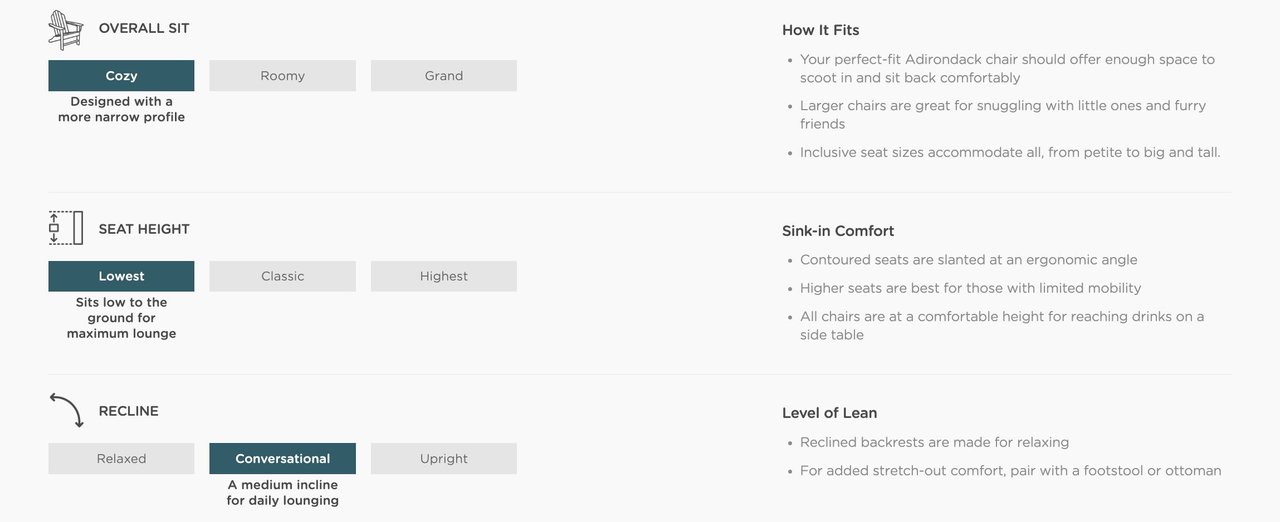Click the How It Fits heading
The image size is (1280, 522).
[x=820, y=30]
